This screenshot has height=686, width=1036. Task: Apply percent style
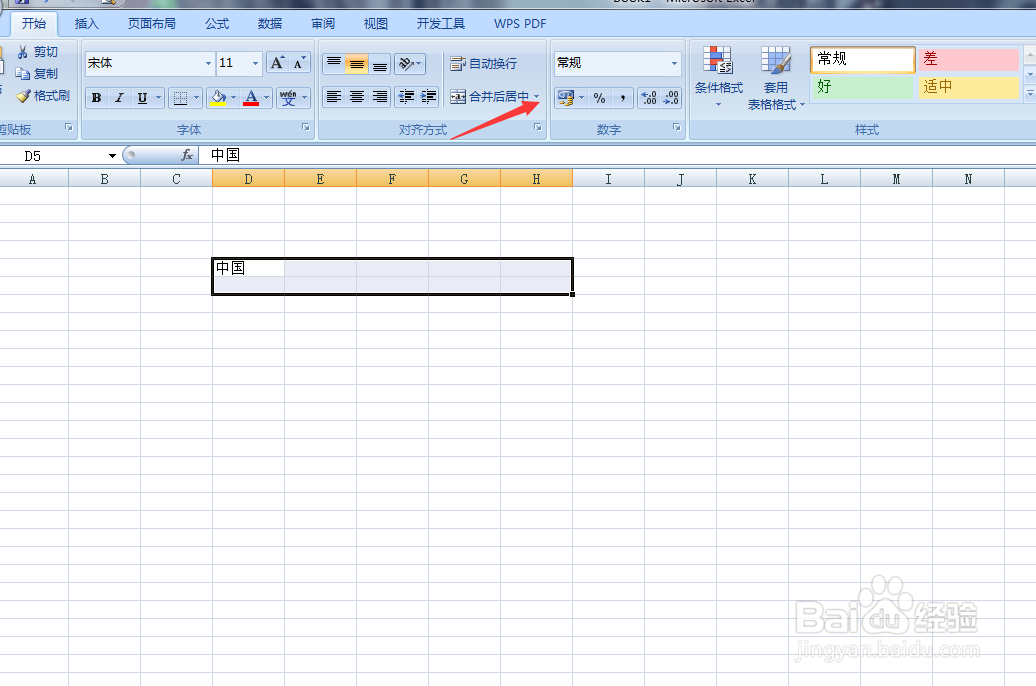[x=599, y=98]
